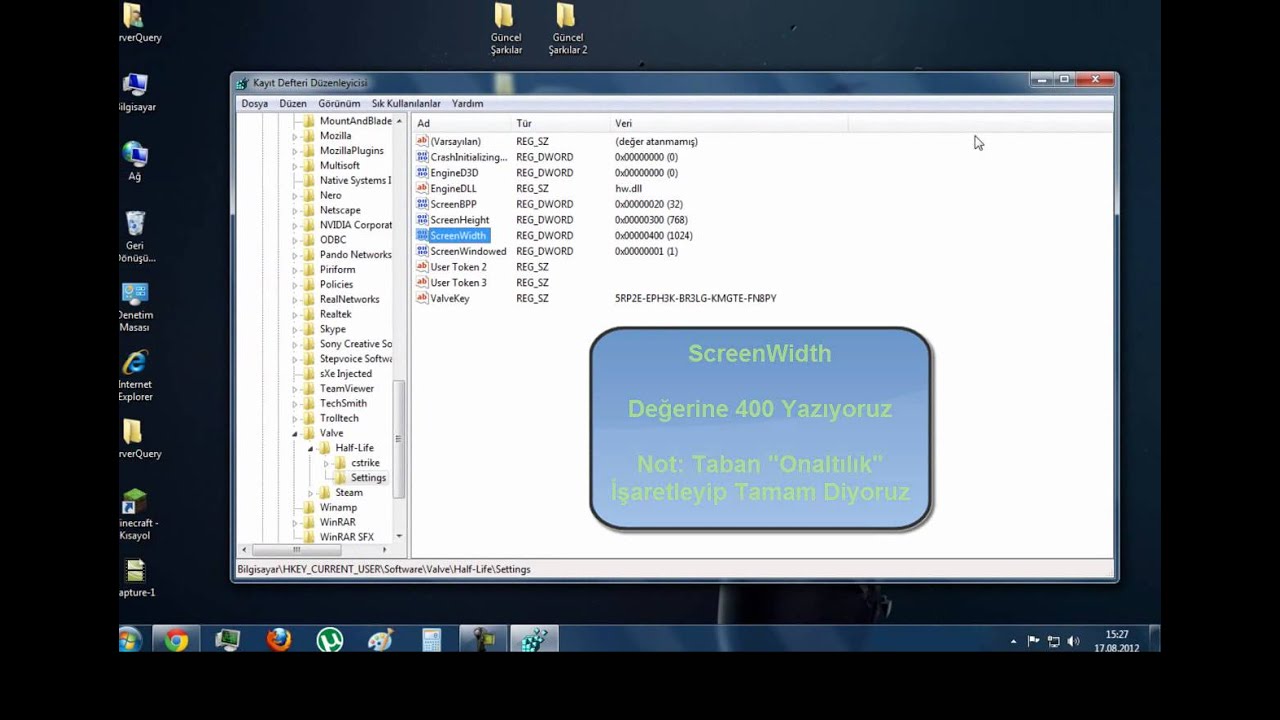Click the tree horizontal scrollbar thumb
This screenshot has height=720, width=1280.
[x=296, y=550]
